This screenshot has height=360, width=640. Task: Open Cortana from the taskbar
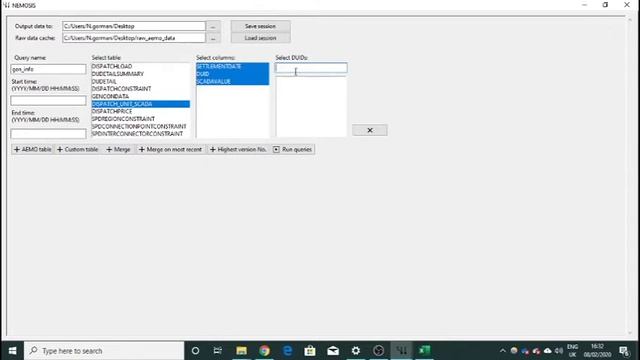[x=196, y=351]
